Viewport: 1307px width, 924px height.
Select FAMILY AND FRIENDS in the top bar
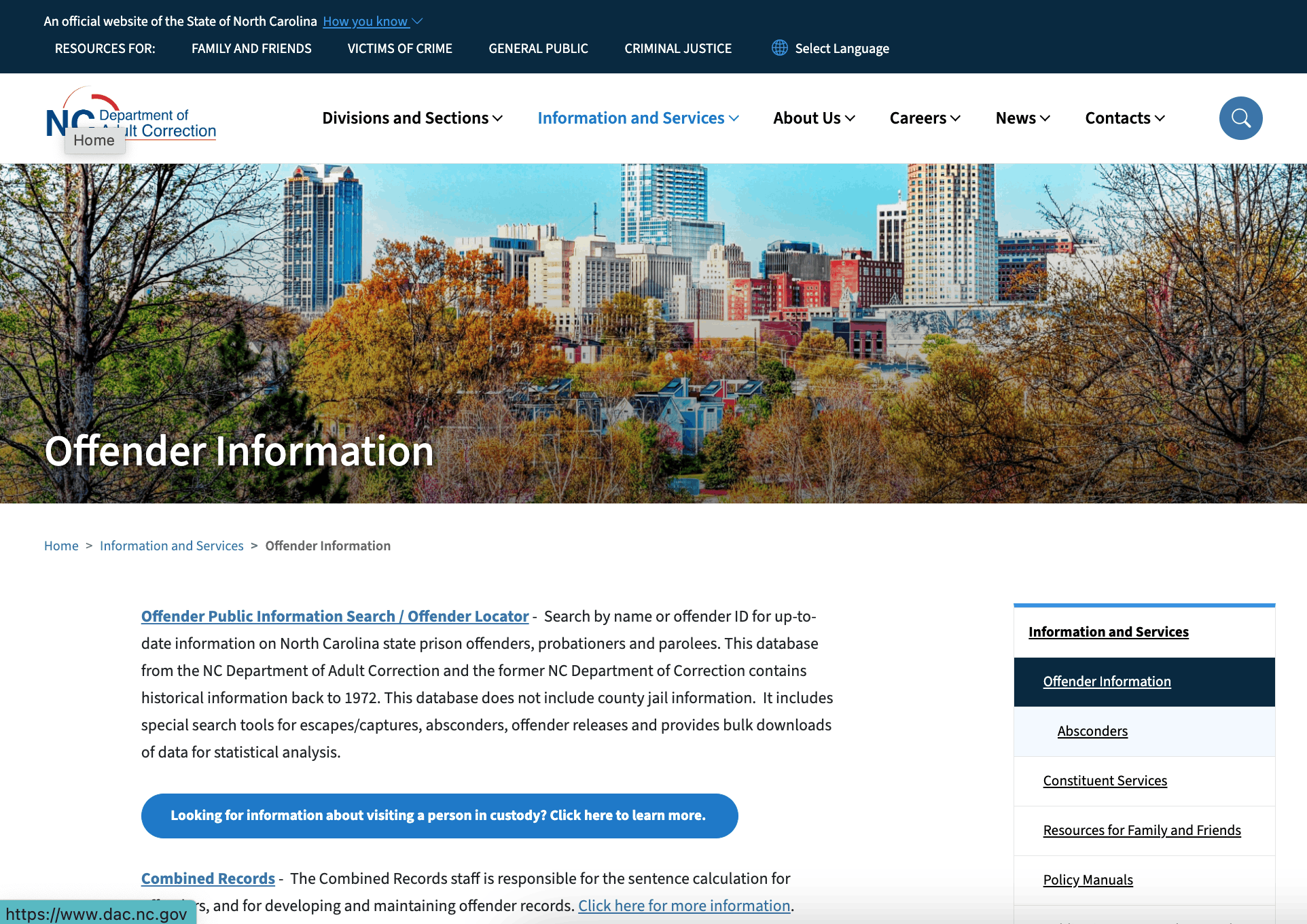pos(251,48)
